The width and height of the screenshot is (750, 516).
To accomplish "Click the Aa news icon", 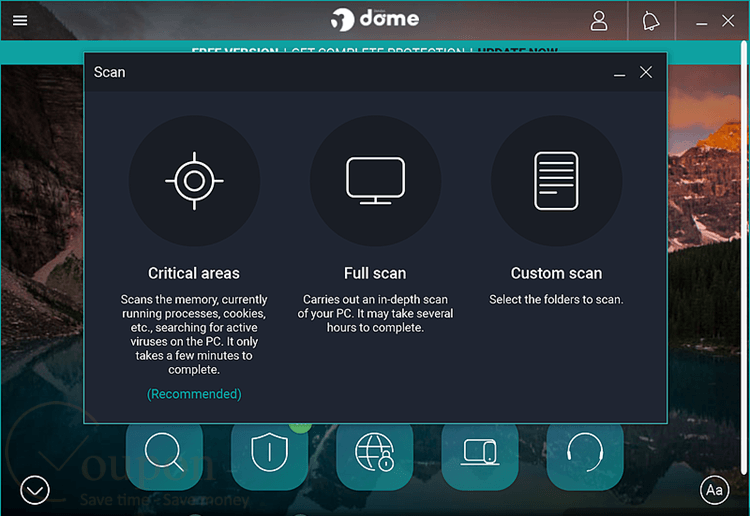I will (x=715, y=490).
